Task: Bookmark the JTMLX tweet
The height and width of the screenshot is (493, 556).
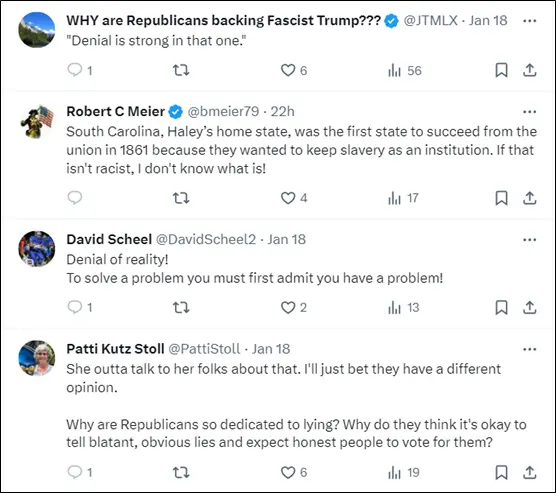Action: click(501, 70)
